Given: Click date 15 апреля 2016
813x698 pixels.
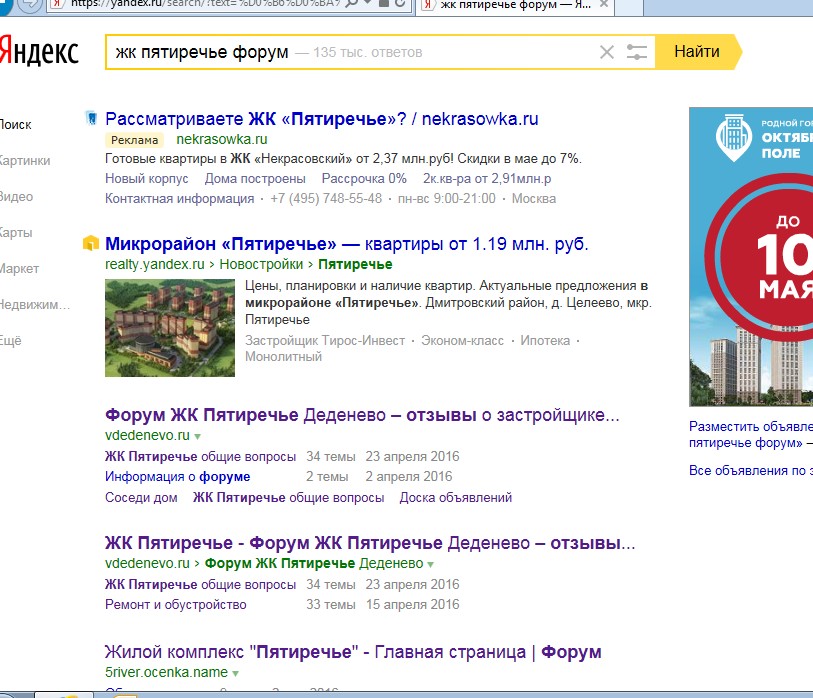Looking at the screenshot, I should 413,605.
